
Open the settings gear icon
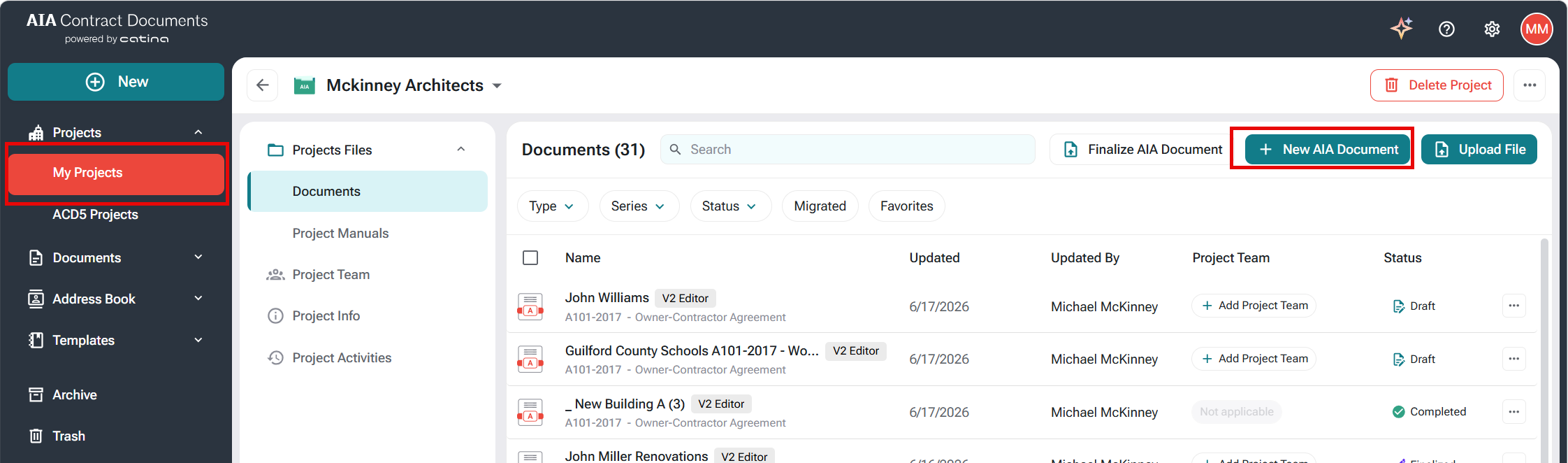(x=1492, y=29)
